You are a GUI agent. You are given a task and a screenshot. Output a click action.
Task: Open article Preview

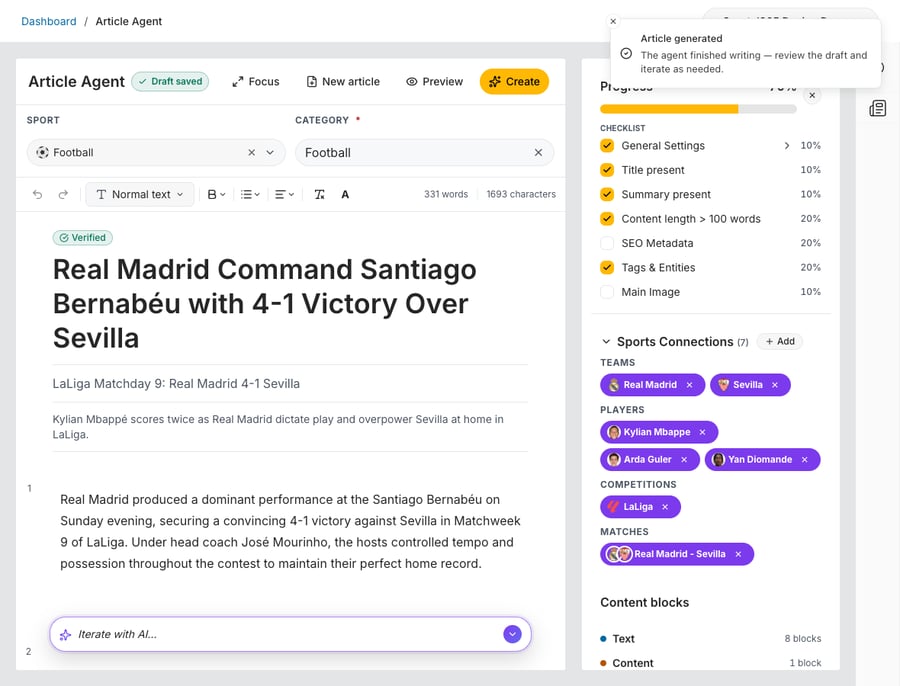pyautogui.click(x=435, y=82)
